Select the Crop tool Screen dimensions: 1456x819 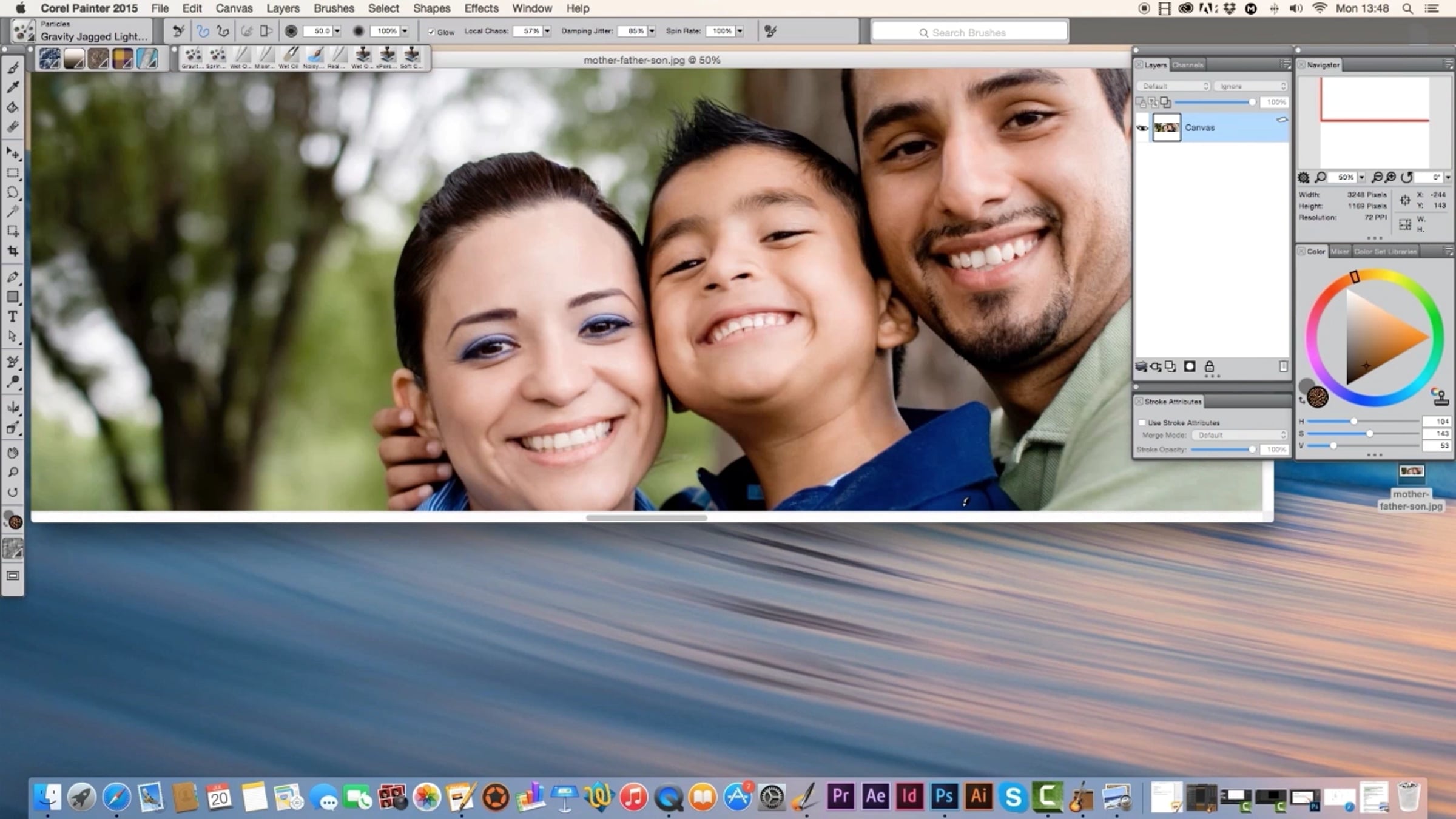coord(13,251)
